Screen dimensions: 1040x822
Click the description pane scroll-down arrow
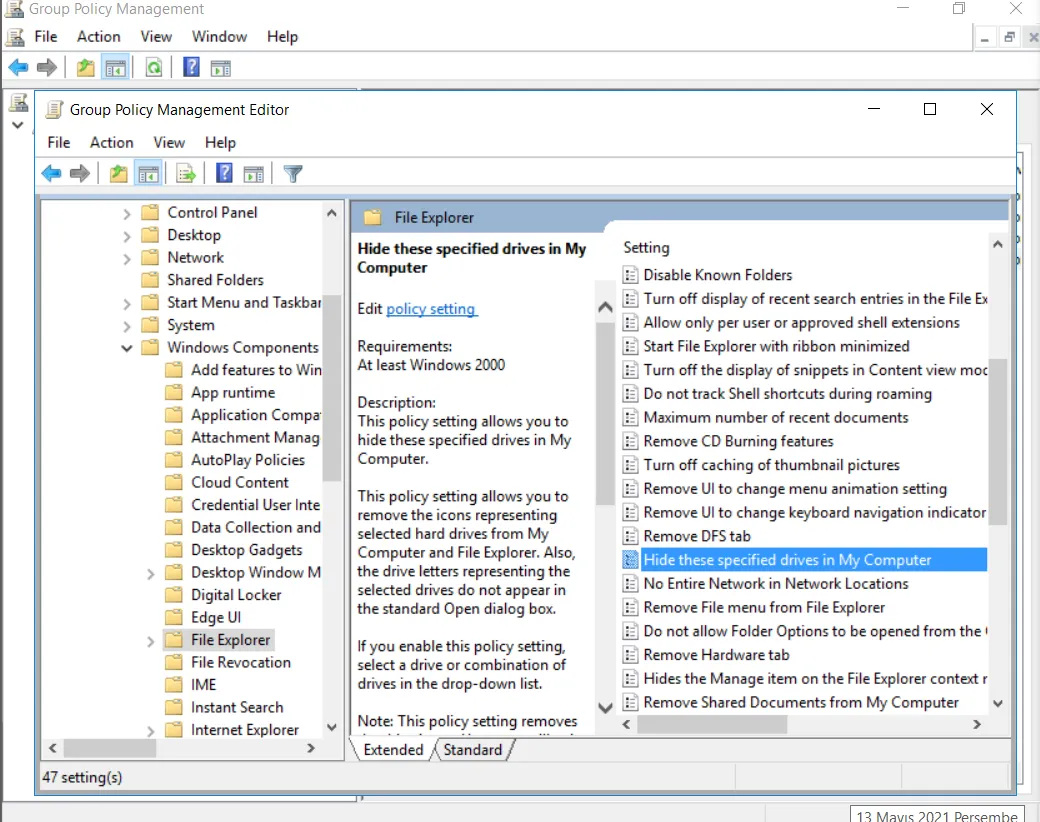coord(605,707)
